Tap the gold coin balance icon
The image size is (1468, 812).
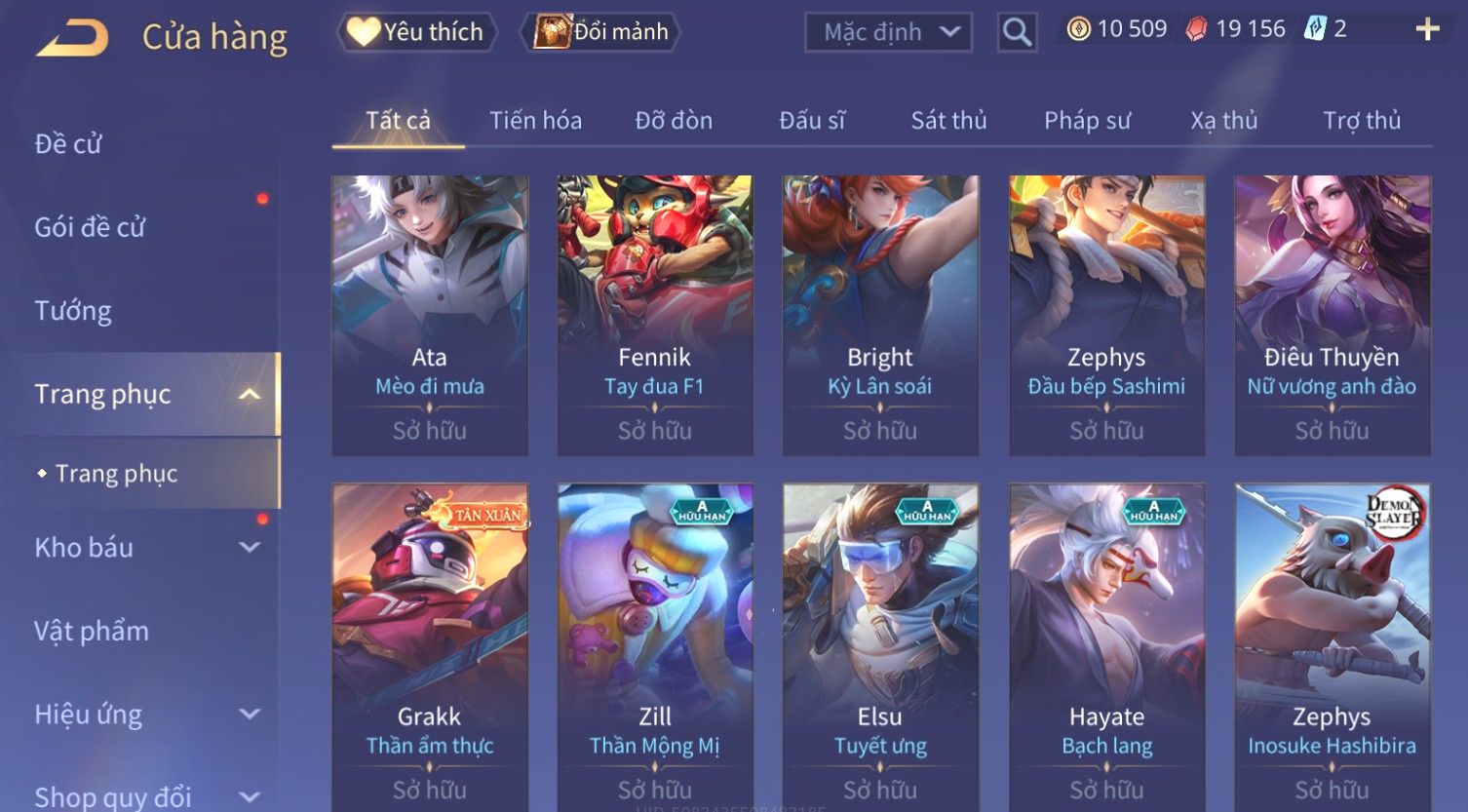(x=1078, y=29)
